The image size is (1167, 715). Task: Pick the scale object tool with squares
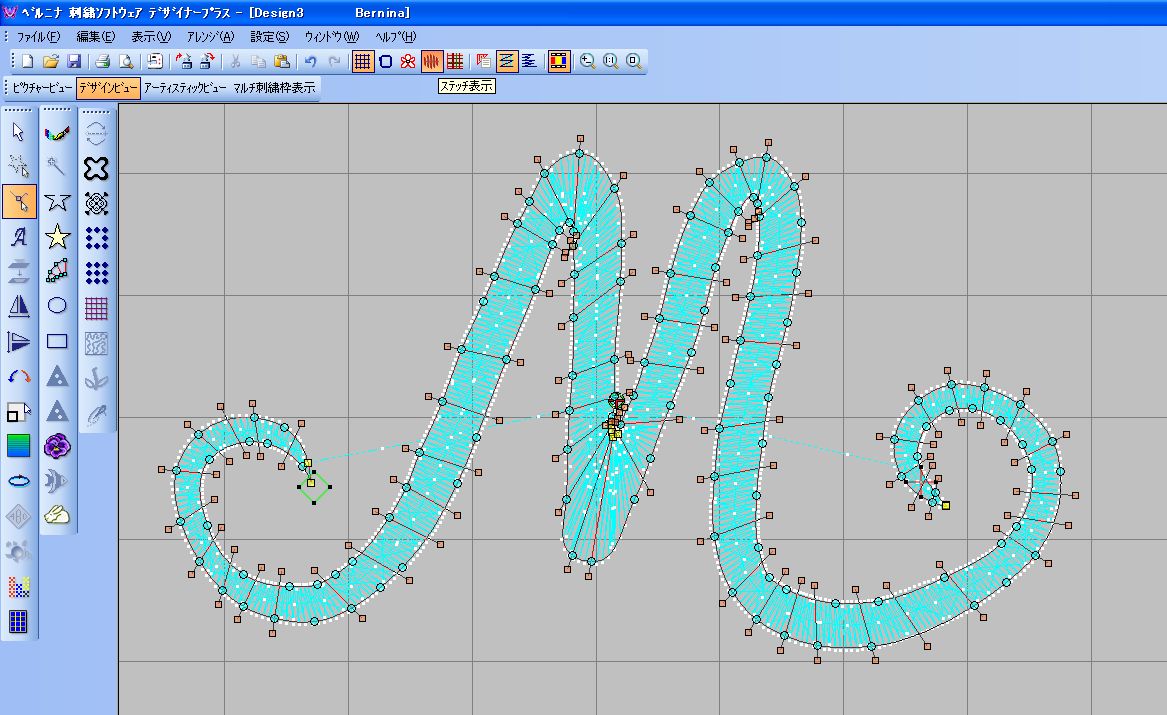(x=19, y=411)
